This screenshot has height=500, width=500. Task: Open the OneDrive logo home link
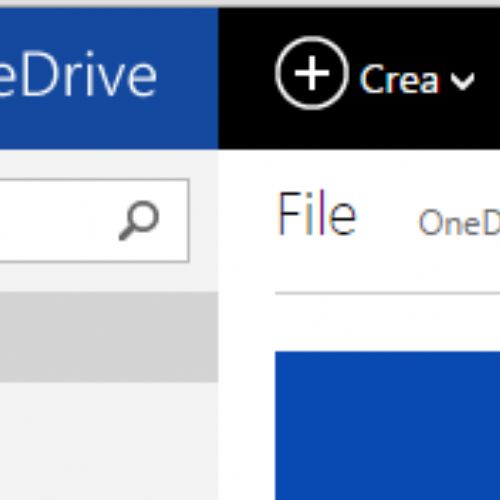tap(78, 74)
